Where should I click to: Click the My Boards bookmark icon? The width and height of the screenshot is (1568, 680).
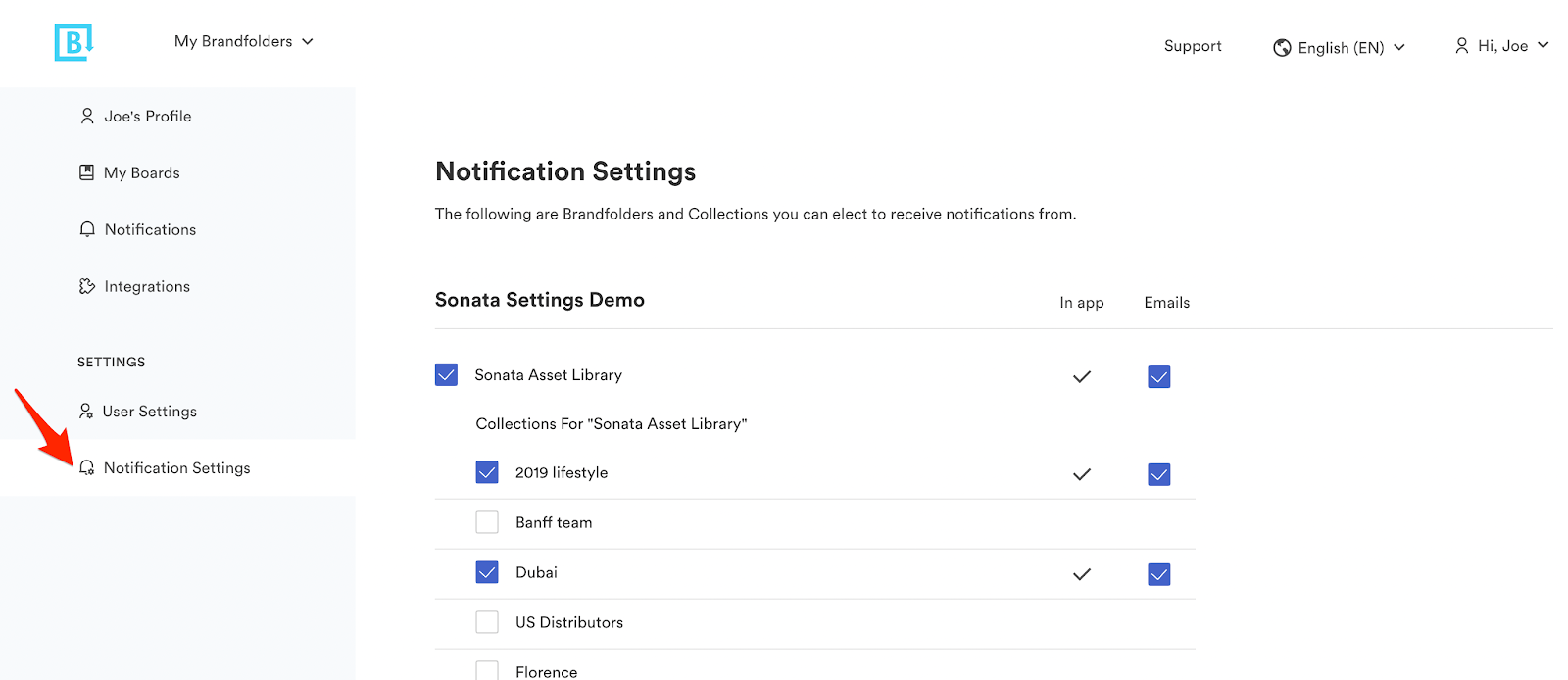point(87,172)
